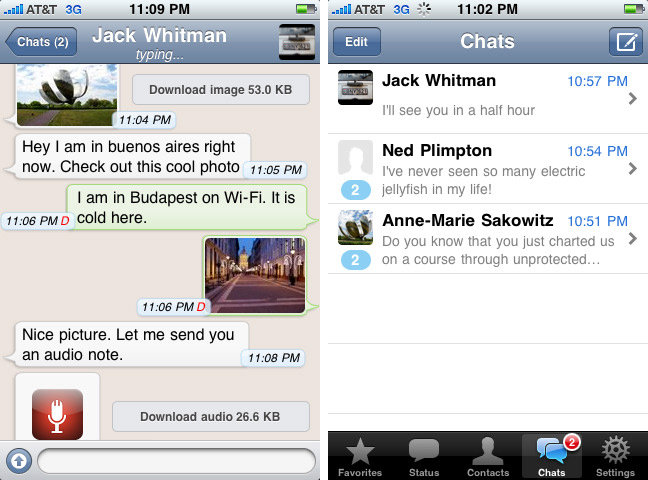Tap the signal bars in conversation status bar
The width and height of the screenshot is (648, 480).
(13, 9)
